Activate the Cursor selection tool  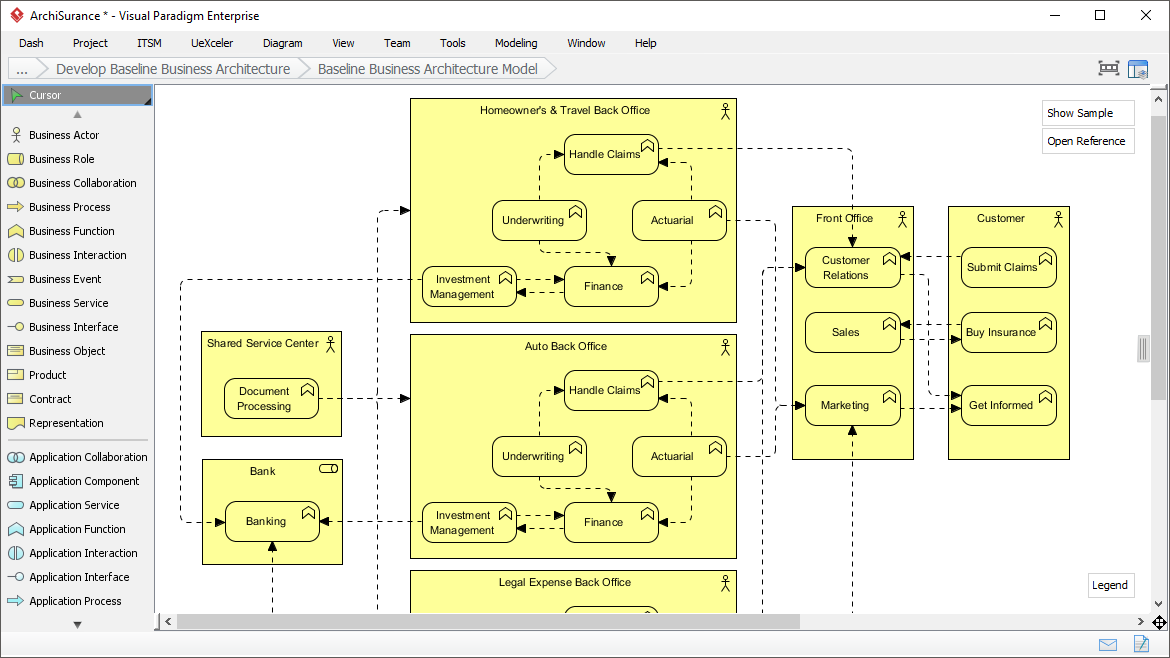(78, 95)
